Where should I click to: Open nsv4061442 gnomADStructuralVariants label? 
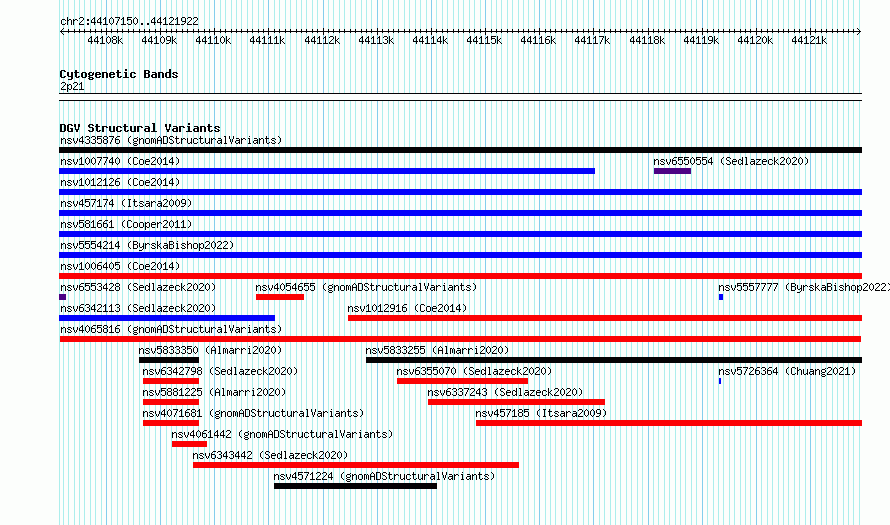click(x=282, y=434)
